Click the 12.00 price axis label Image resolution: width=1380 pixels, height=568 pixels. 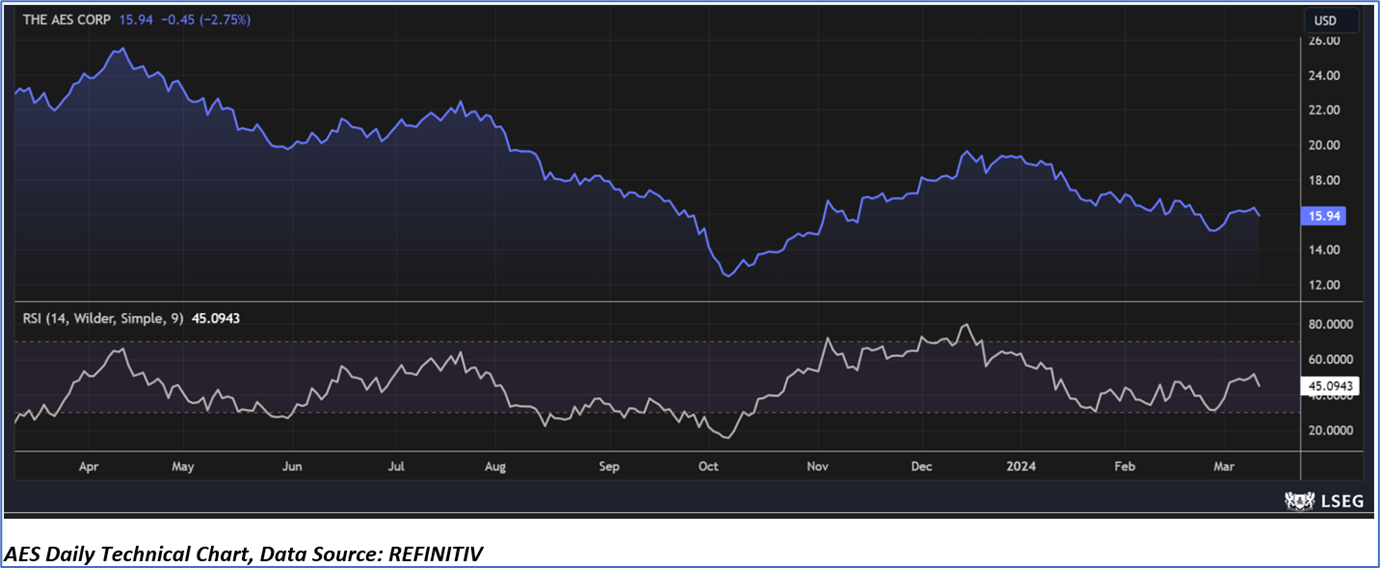pos(1323,285)
